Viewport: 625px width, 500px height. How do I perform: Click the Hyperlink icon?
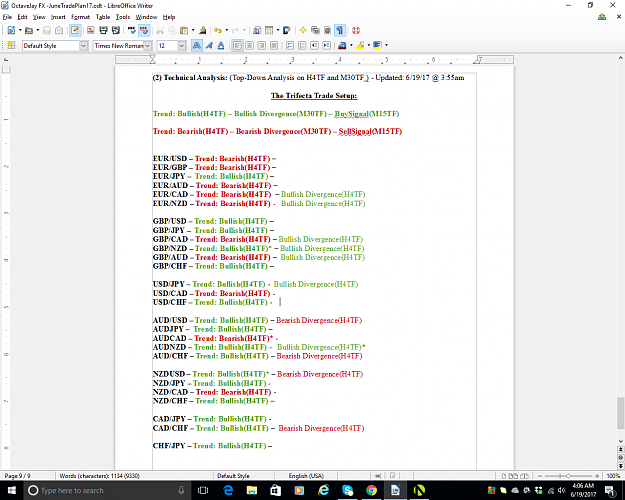click(x=257, y=30)
